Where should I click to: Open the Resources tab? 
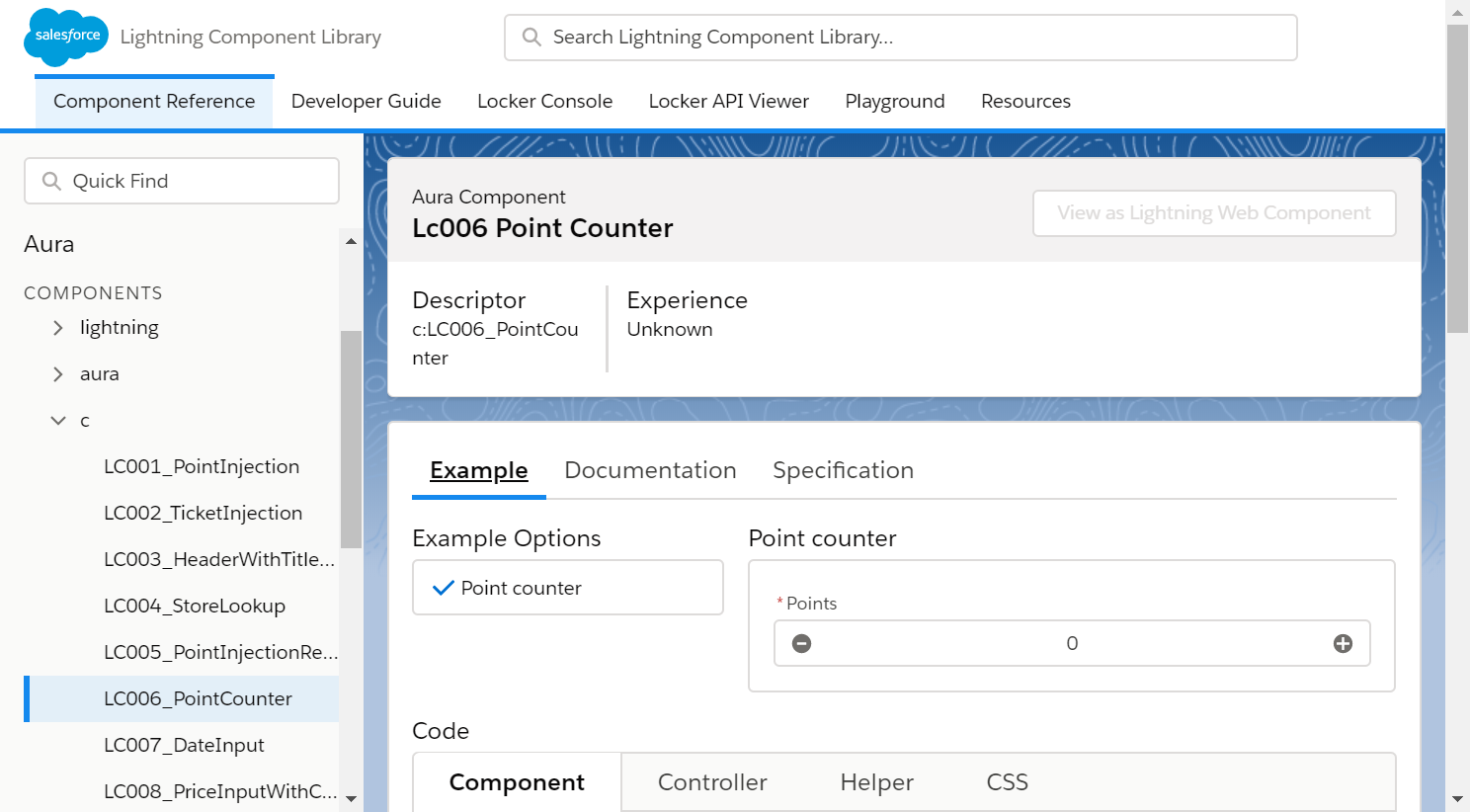(1025, 102)
